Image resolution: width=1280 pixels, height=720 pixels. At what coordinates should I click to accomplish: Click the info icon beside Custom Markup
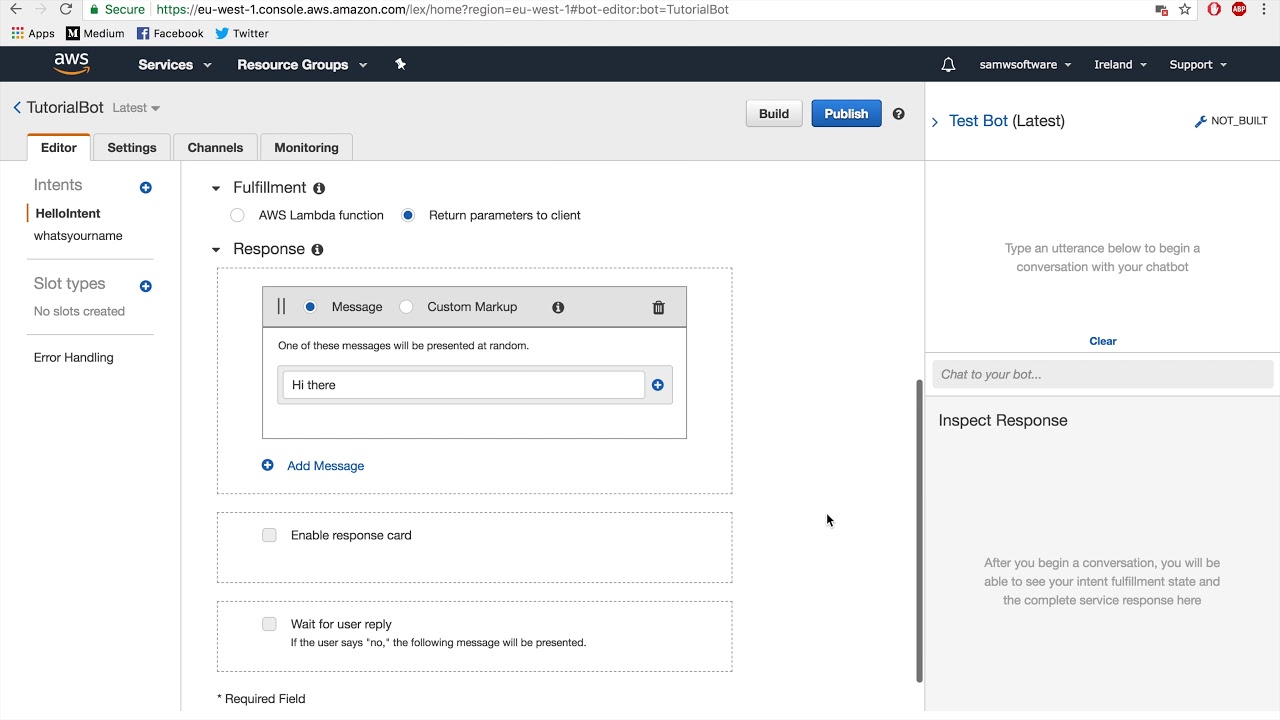558,307
